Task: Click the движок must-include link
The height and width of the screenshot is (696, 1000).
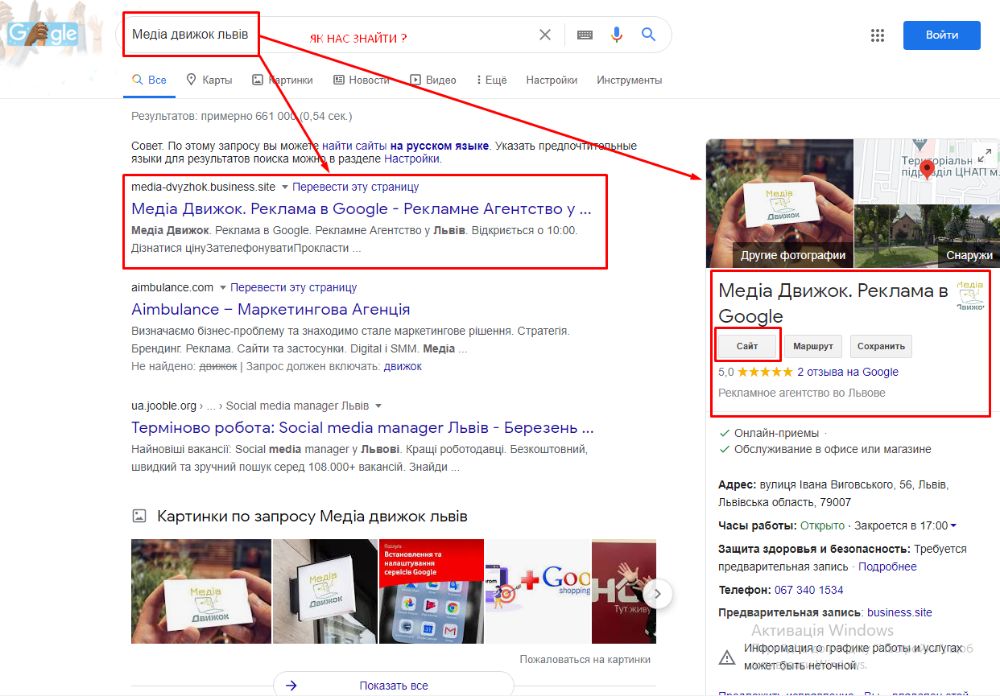Action: (x=402, y=367)
